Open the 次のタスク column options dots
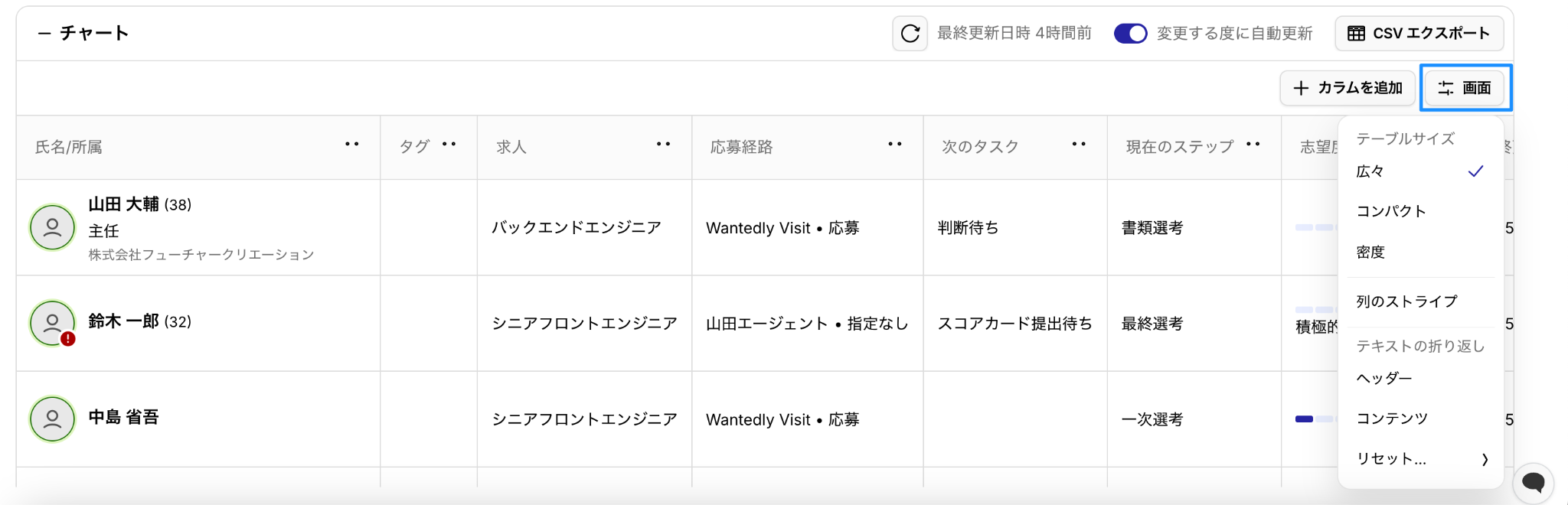The image size is (1568, 505). [x=1079, y=145]
